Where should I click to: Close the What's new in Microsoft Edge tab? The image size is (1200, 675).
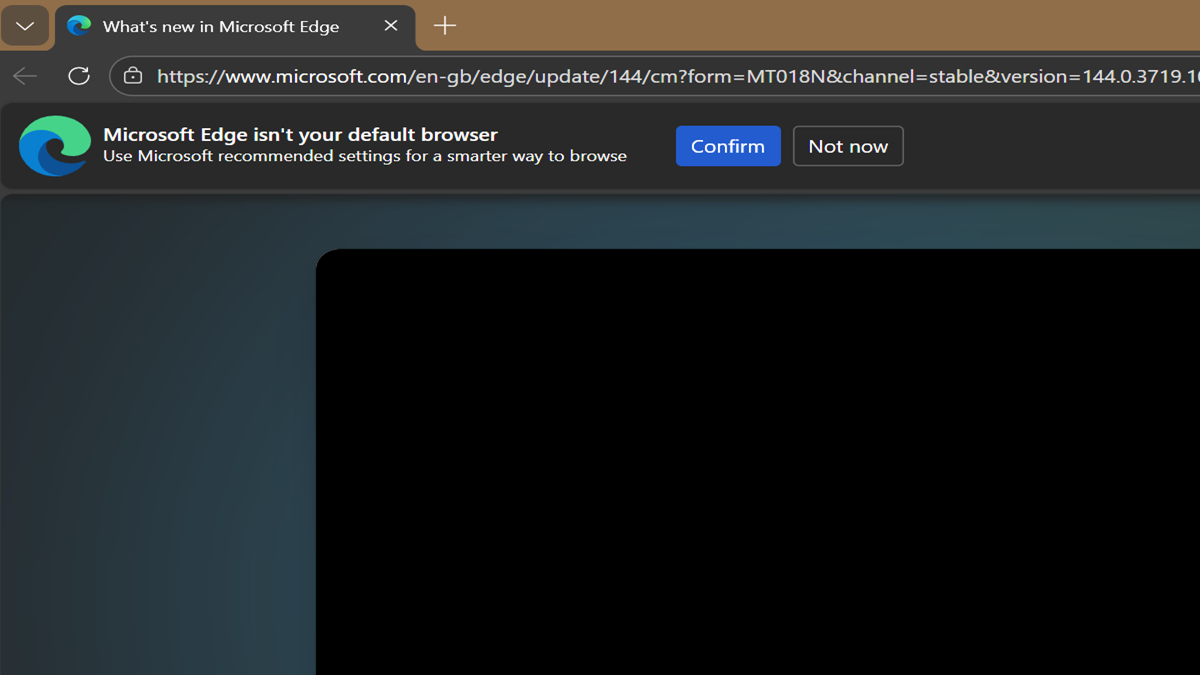click(x=391, y=26)
